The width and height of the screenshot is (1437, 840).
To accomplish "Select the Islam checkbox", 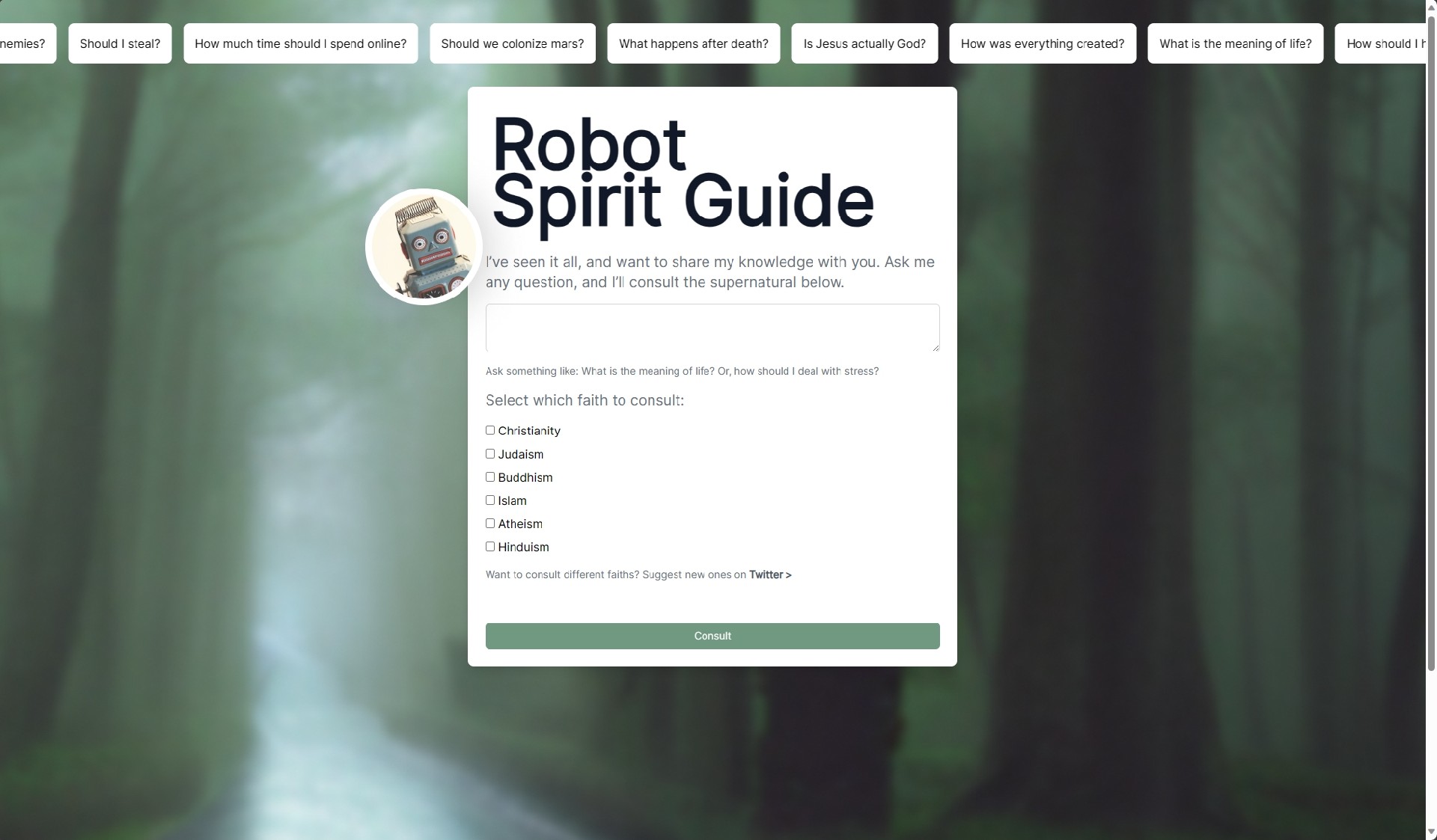I will (x=490, y=500).
